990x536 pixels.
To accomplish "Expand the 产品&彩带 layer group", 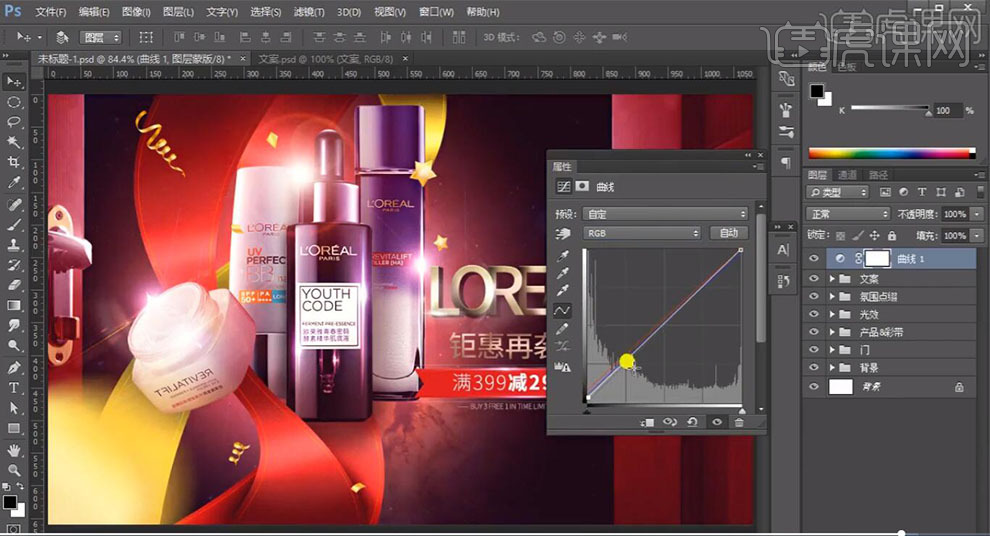I will [832, 331].
